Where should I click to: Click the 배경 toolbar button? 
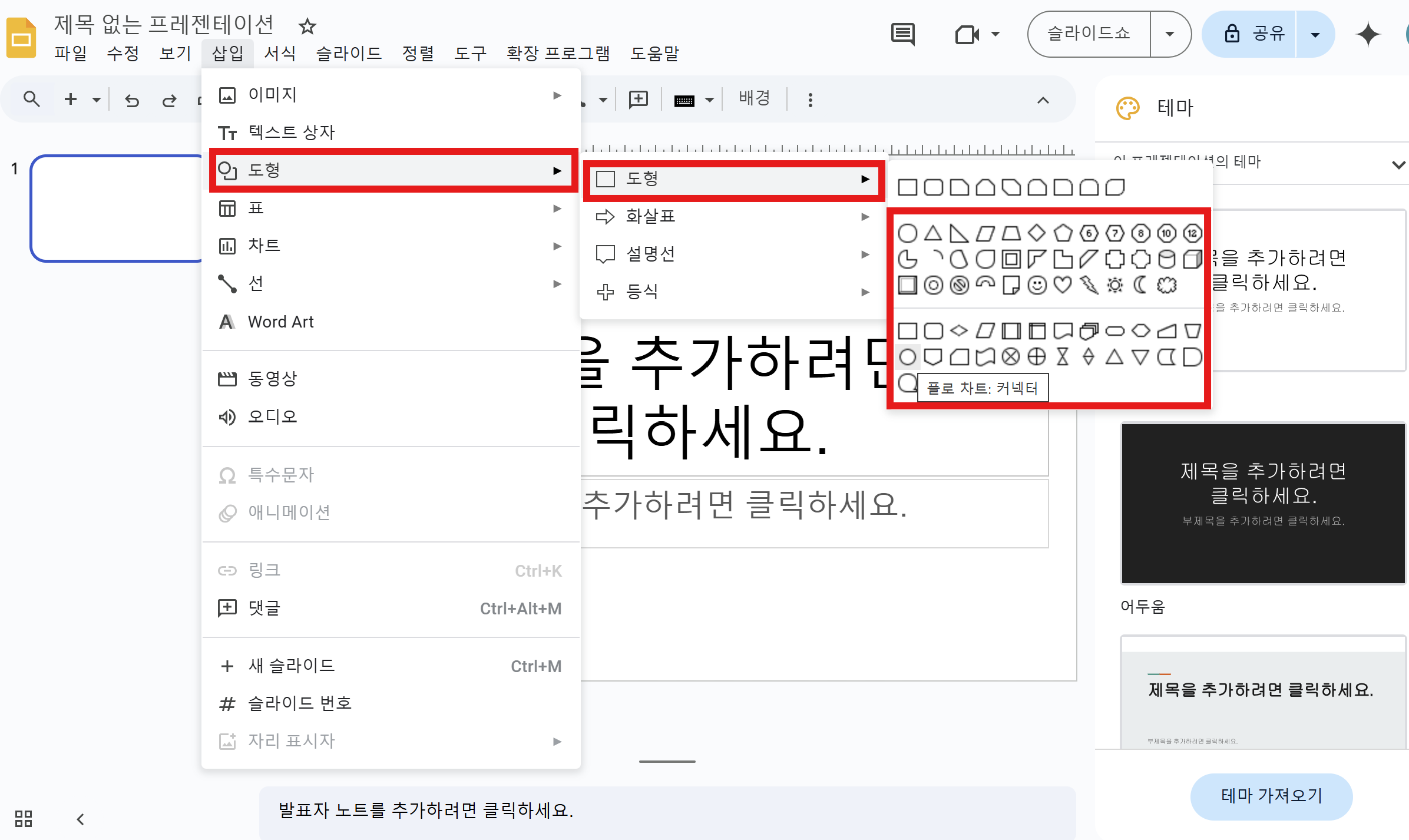[x=755, y=98]
